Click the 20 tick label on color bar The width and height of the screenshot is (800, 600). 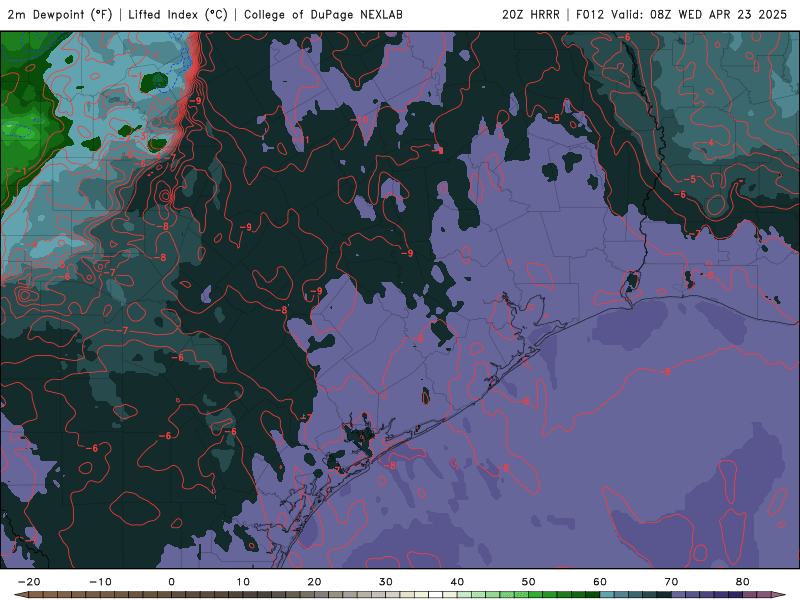[314, 582]
